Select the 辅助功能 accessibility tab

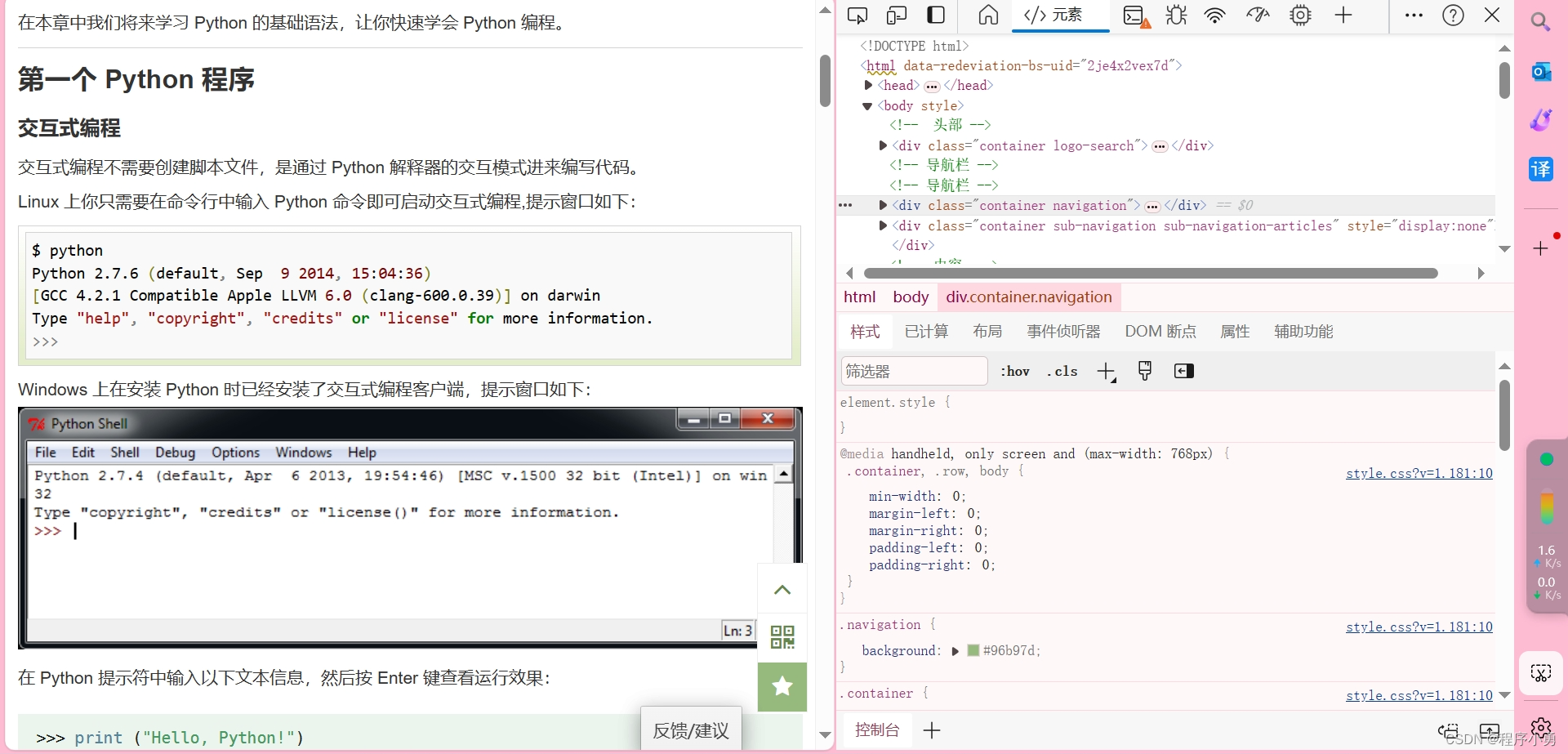pyautogui.click(x=1303, y=332)
